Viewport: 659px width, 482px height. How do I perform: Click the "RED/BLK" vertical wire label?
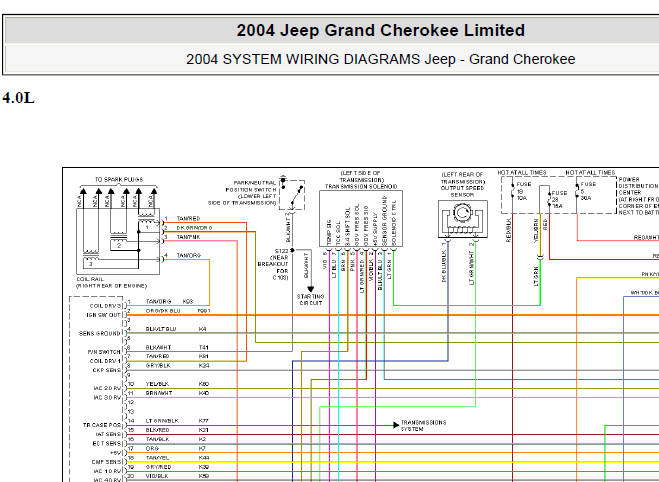coord(509,230)
